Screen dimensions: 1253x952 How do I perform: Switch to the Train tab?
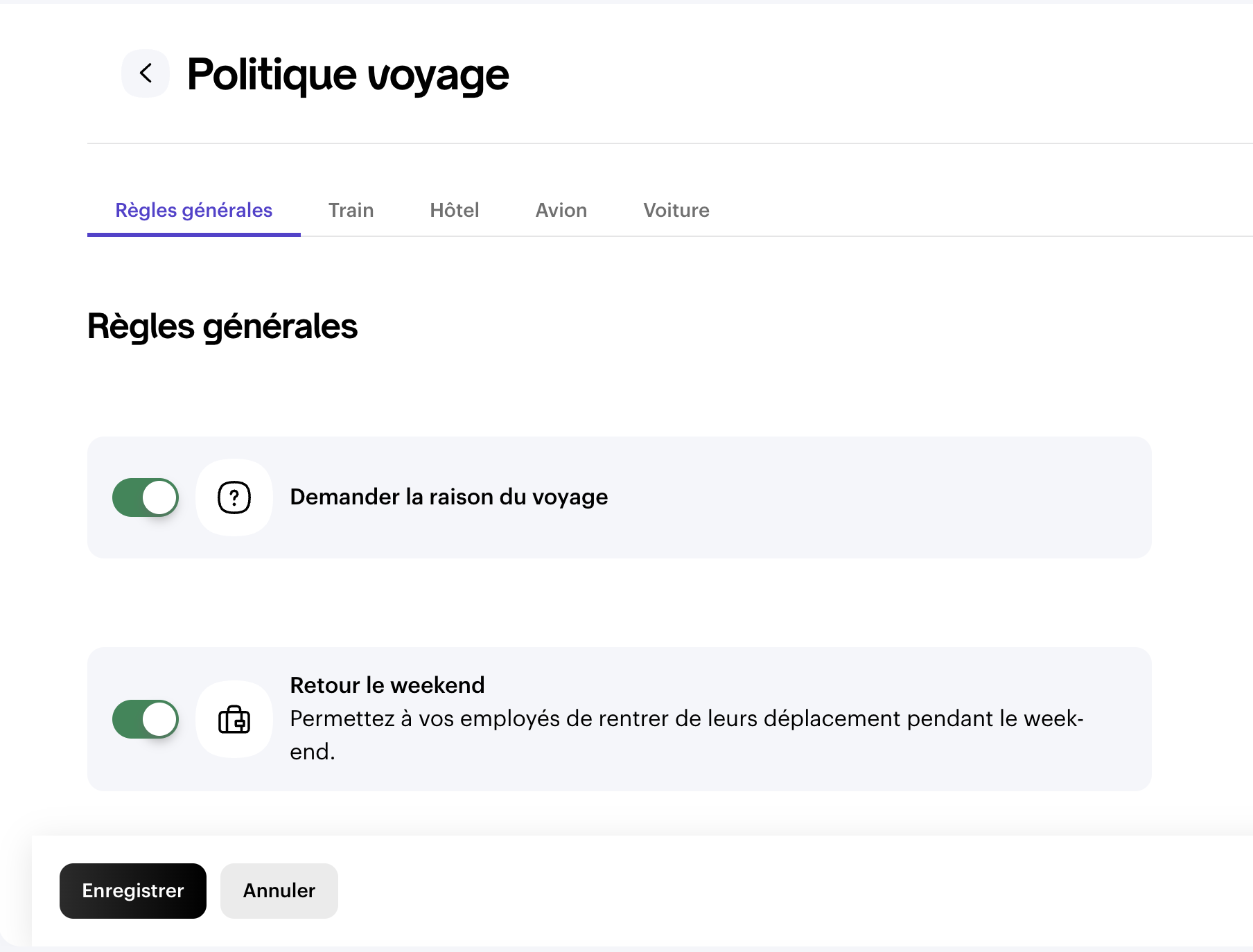351,211
